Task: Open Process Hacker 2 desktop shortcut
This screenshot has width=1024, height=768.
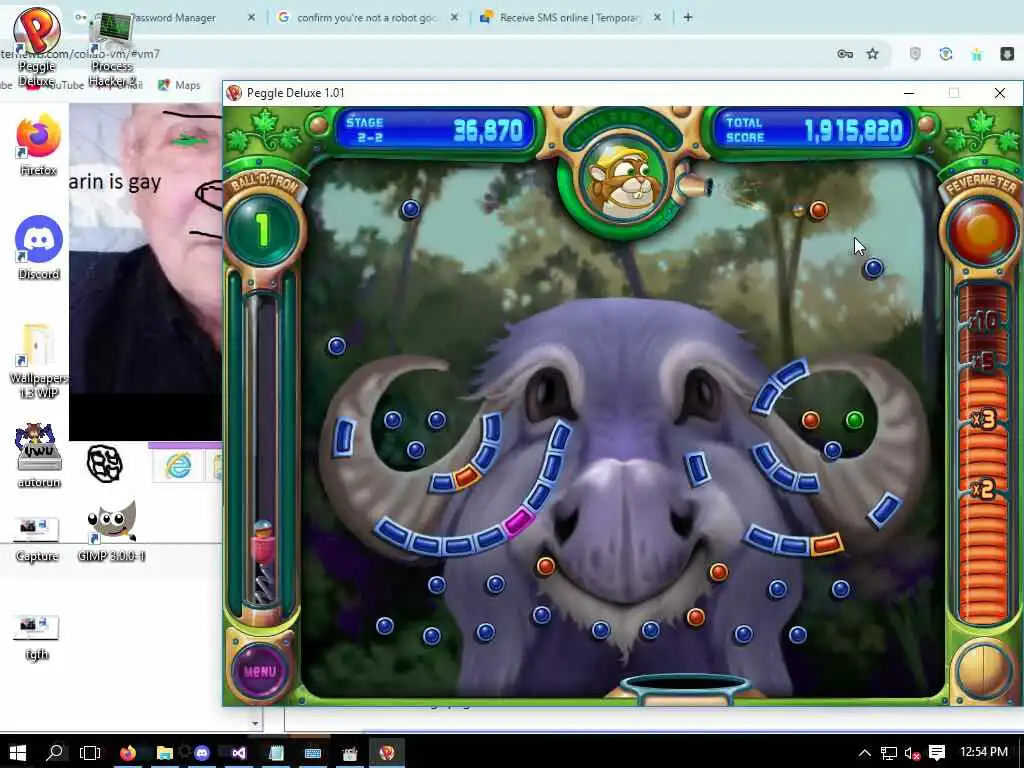Action: [x=112, y=50]
